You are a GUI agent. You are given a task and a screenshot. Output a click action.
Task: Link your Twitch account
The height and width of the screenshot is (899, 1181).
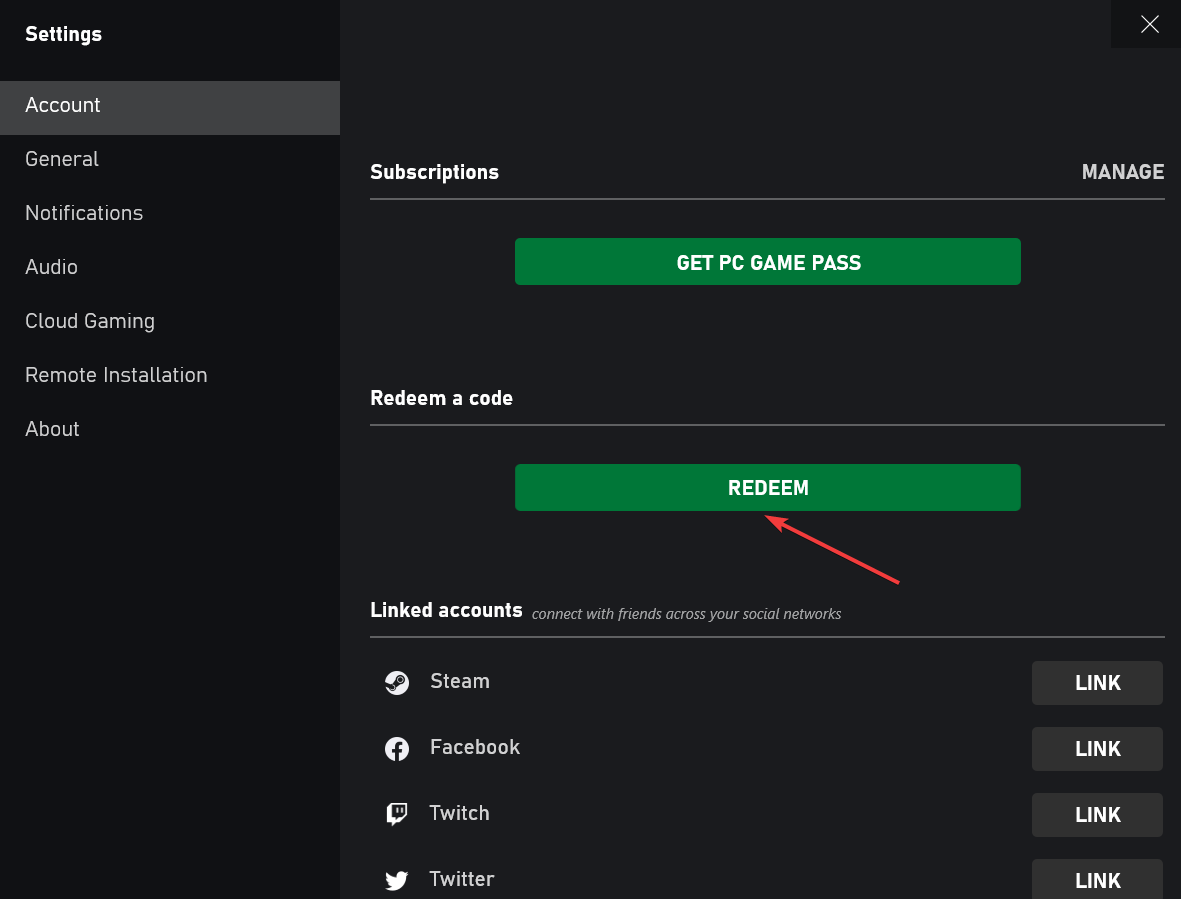[x=1097, y=815]
